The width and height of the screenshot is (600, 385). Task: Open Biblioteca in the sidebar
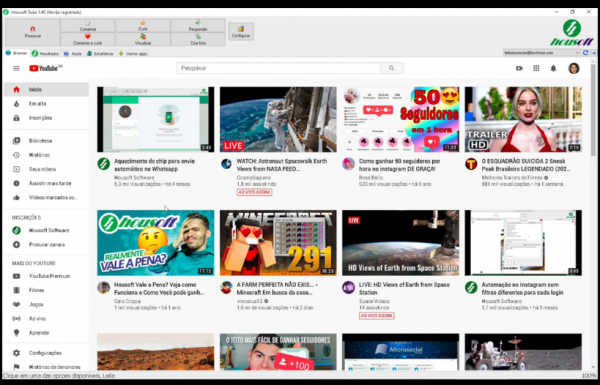tap(46, 141)
